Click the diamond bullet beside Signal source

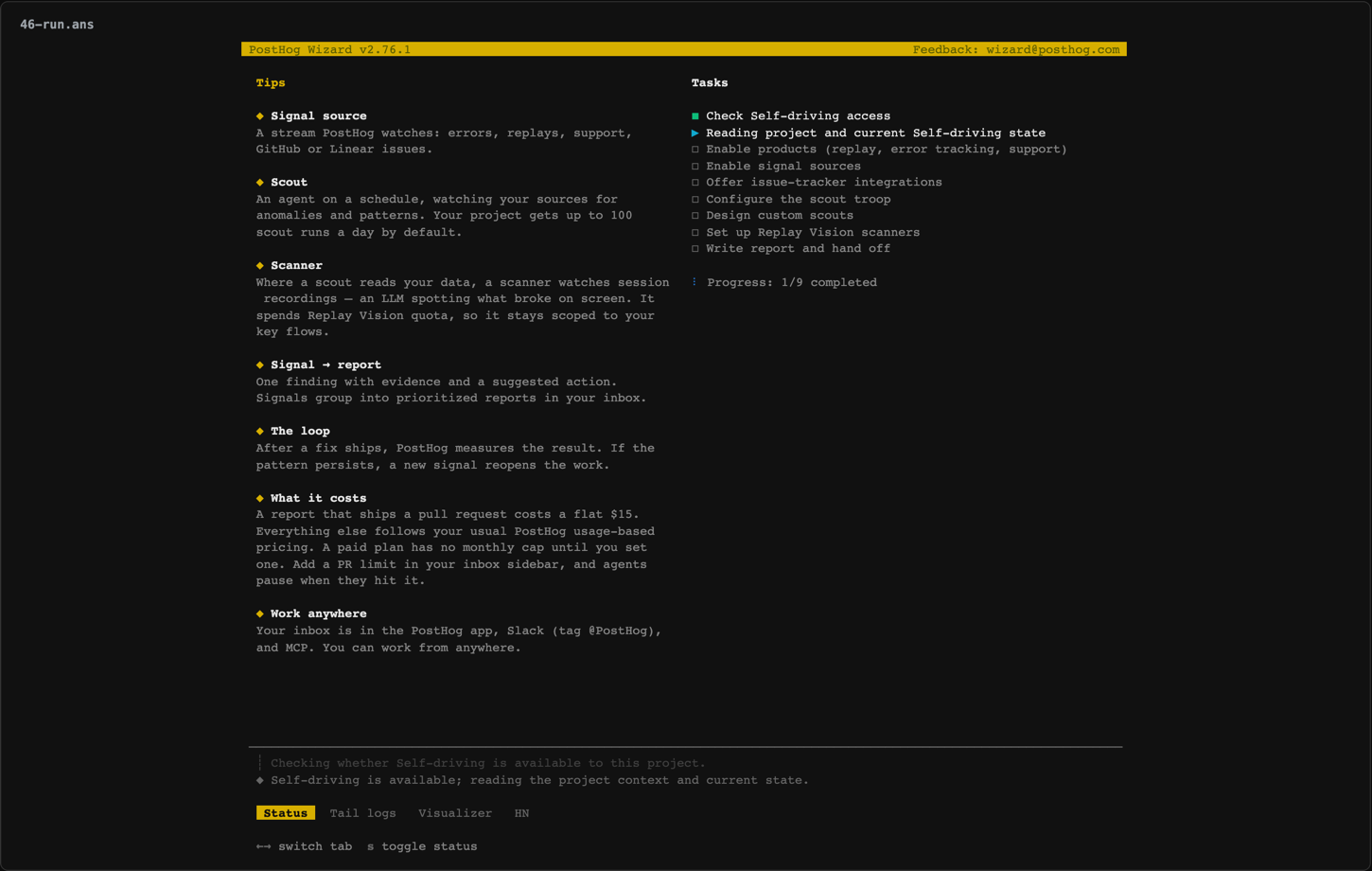(260, 116)
